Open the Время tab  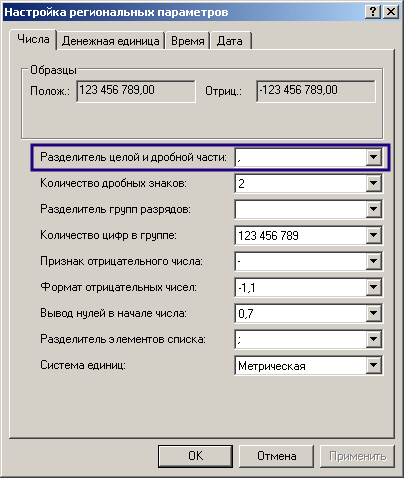[x=188, y=41]
